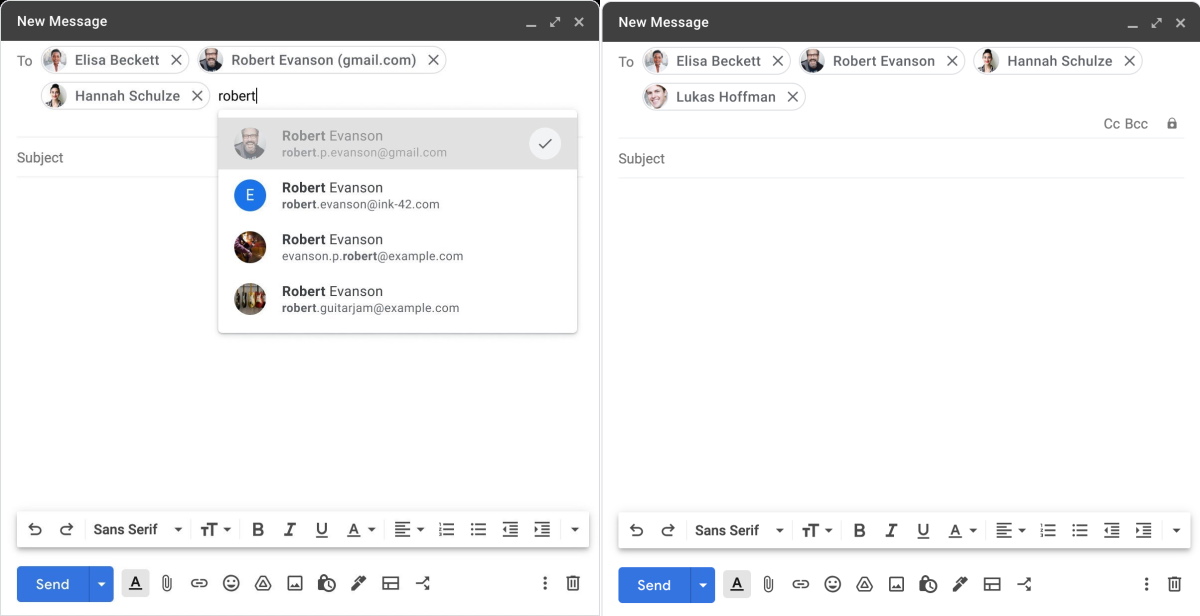The height and width of the screenshot is (616, 1200).
Task: Undo in the left compose window
Action: [x=35, y=530]
